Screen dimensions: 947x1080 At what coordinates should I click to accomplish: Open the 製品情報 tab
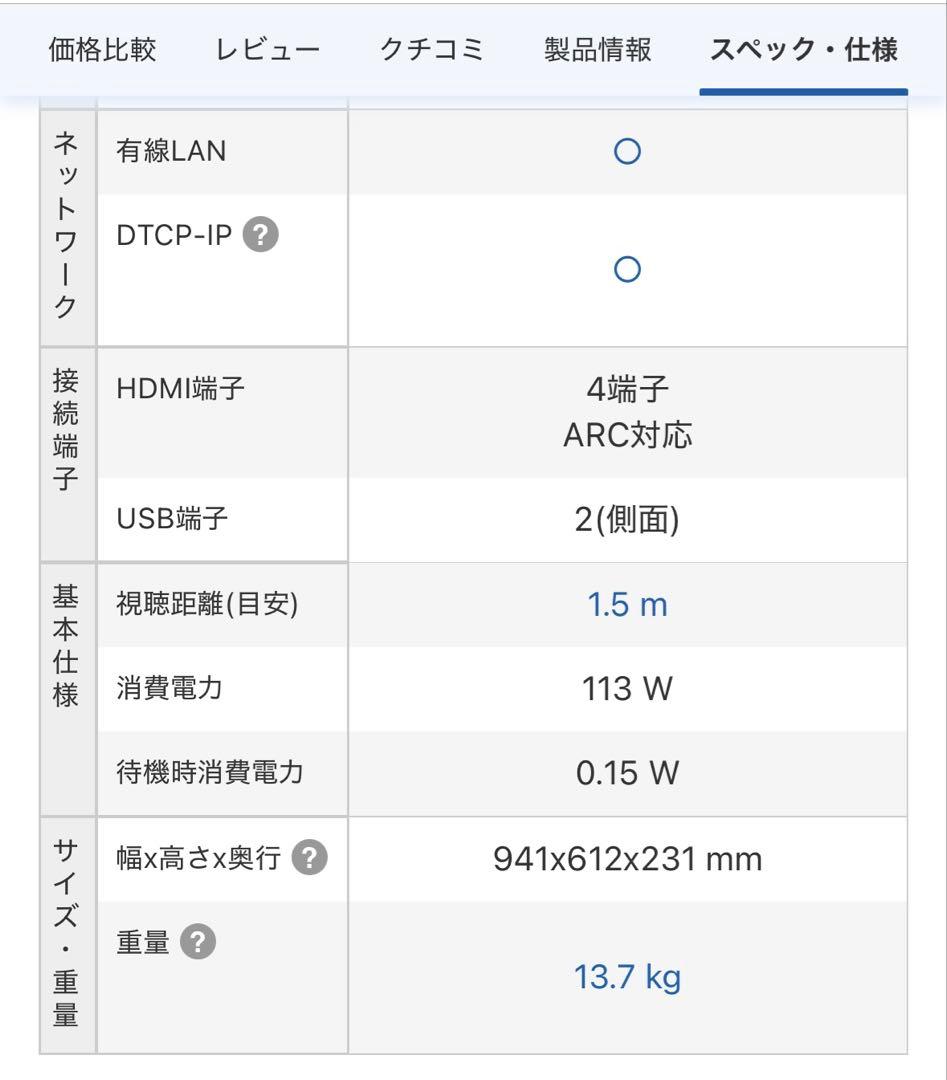tap(595, 49)
